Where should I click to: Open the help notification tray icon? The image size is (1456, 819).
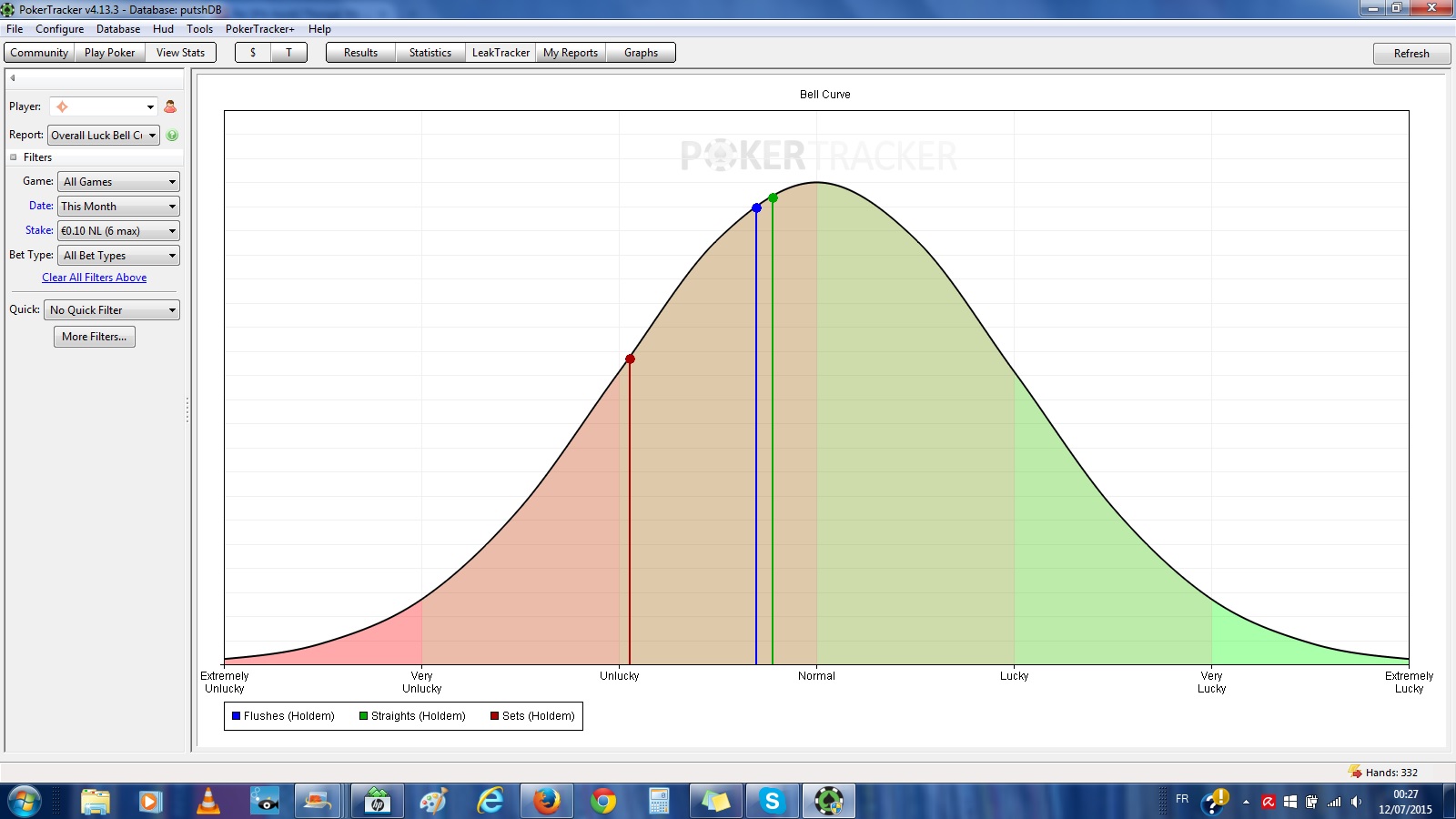tap(1215, 802)
